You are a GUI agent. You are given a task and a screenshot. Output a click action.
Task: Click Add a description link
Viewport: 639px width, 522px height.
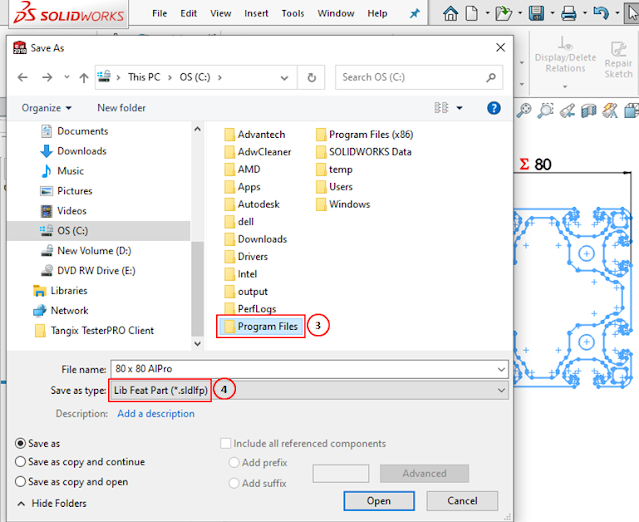(156, 414)
